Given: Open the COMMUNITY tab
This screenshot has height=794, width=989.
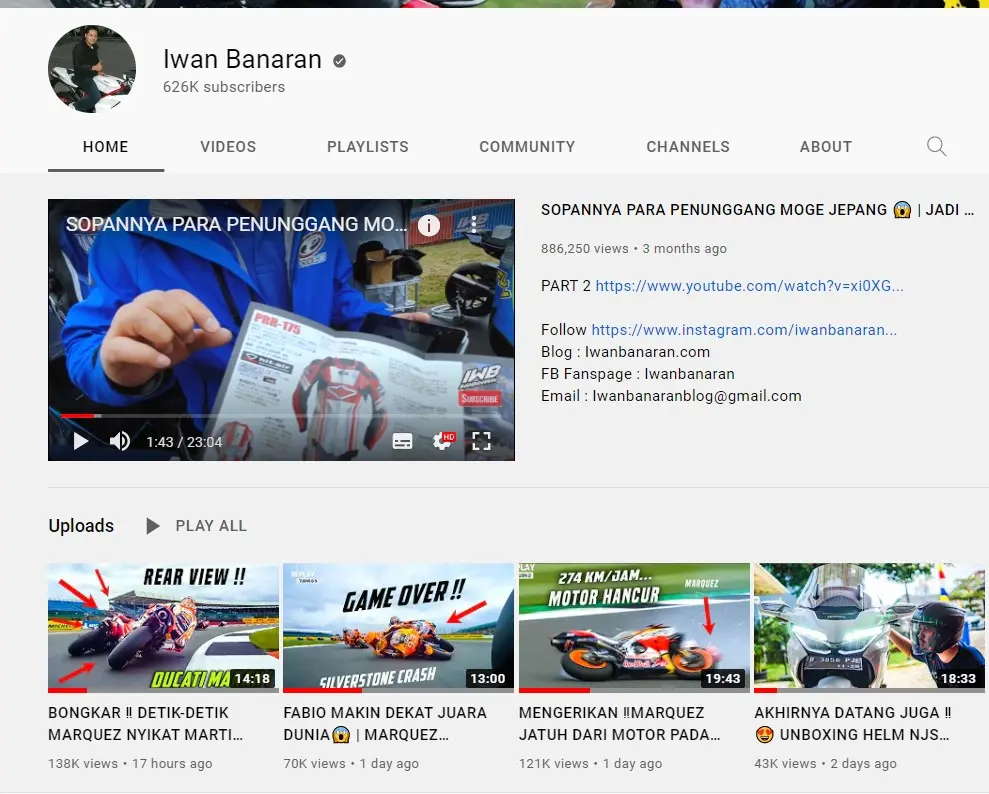Looking at the screenshot, I should click(527, 147).
